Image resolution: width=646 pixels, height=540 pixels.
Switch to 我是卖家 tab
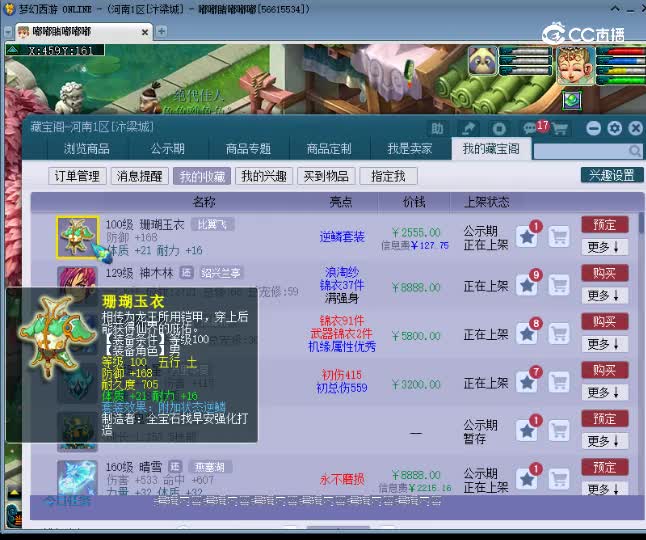click(x=410, y=149)
